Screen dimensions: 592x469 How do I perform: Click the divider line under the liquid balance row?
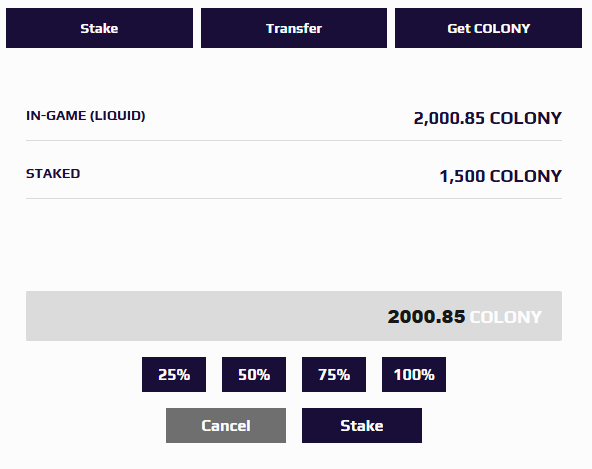coord(294,140)
